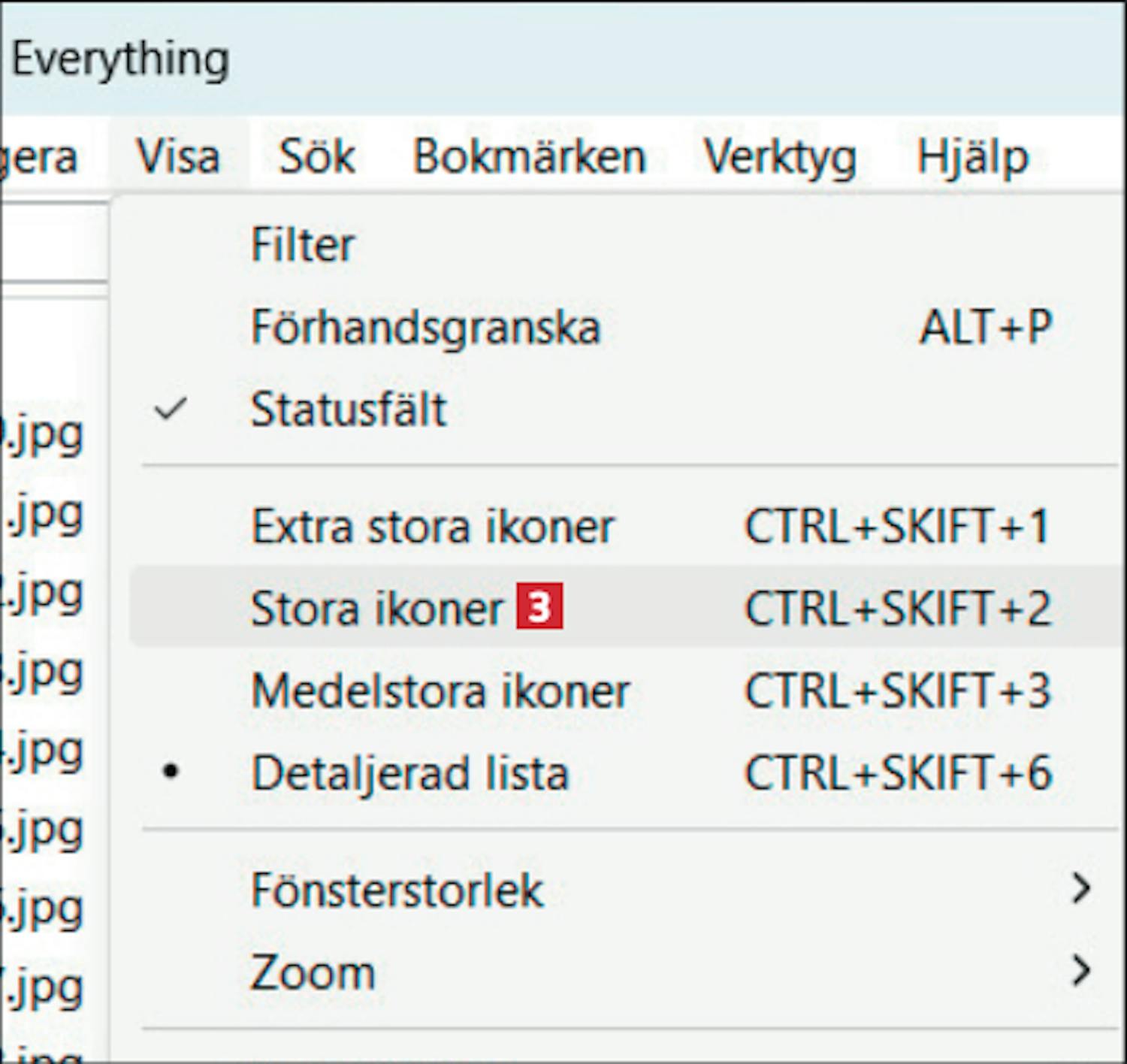
Task: Expand the Zoom submenu arrow
Action: tap(1080, 971)
